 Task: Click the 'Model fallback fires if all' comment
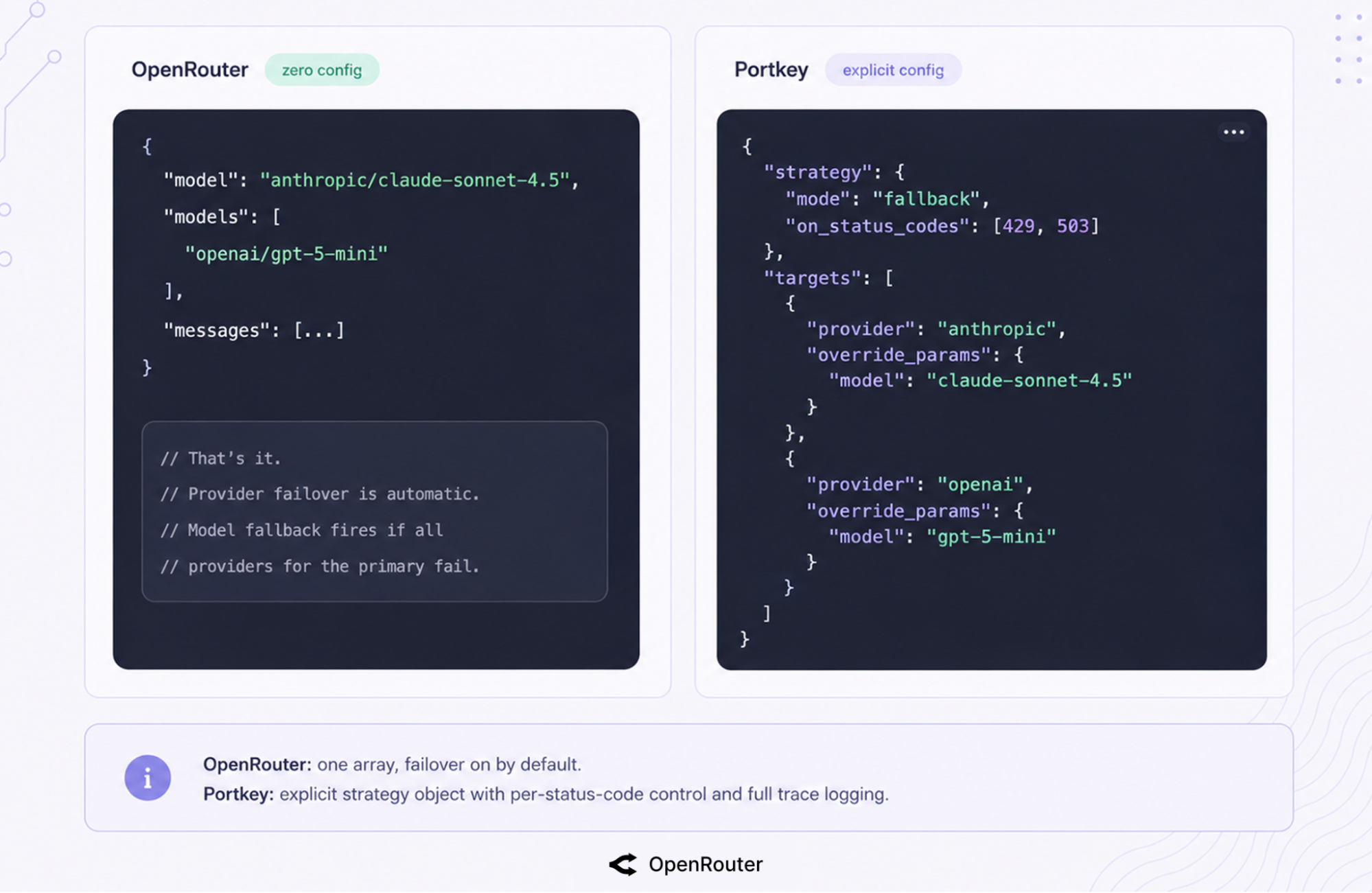[x=302, y=531]
